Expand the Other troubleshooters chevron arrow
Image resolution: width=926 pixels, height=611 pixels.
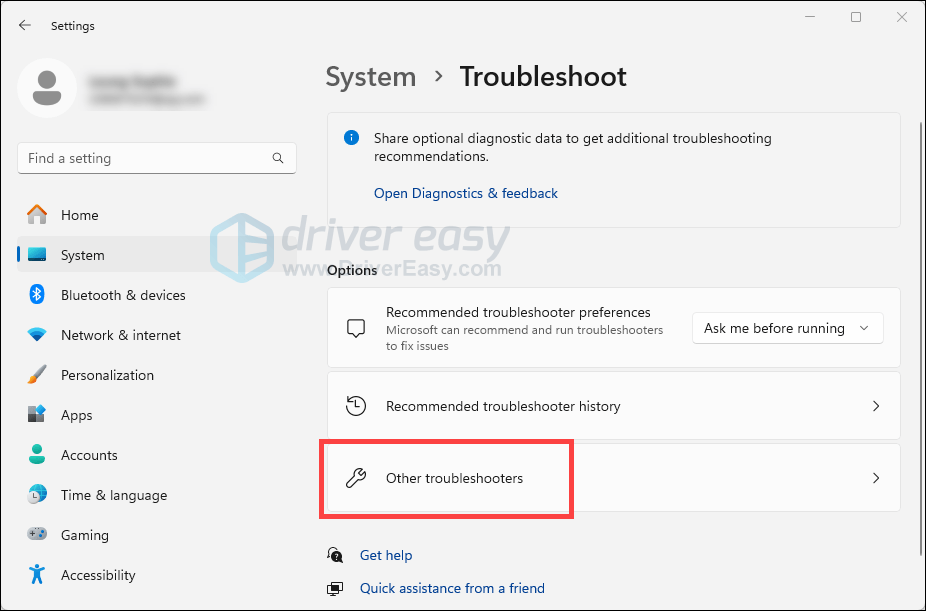(875, 478)
